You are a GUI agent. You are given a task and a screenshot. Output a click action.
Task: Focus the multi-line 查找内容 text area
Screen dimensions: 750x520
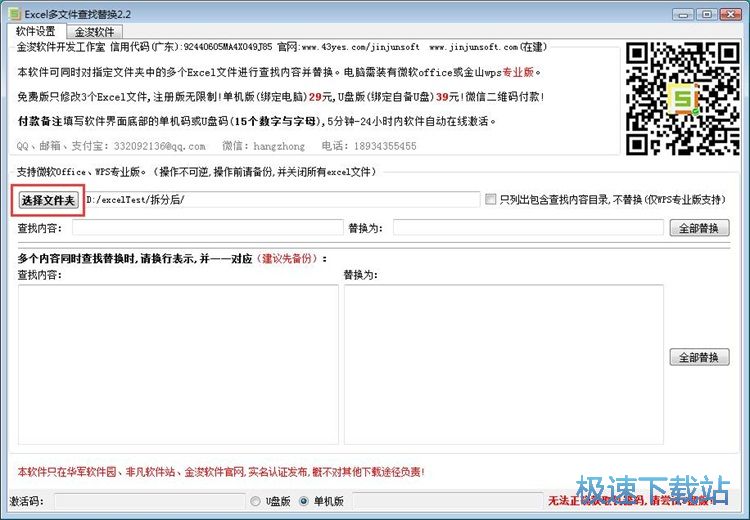178,364
